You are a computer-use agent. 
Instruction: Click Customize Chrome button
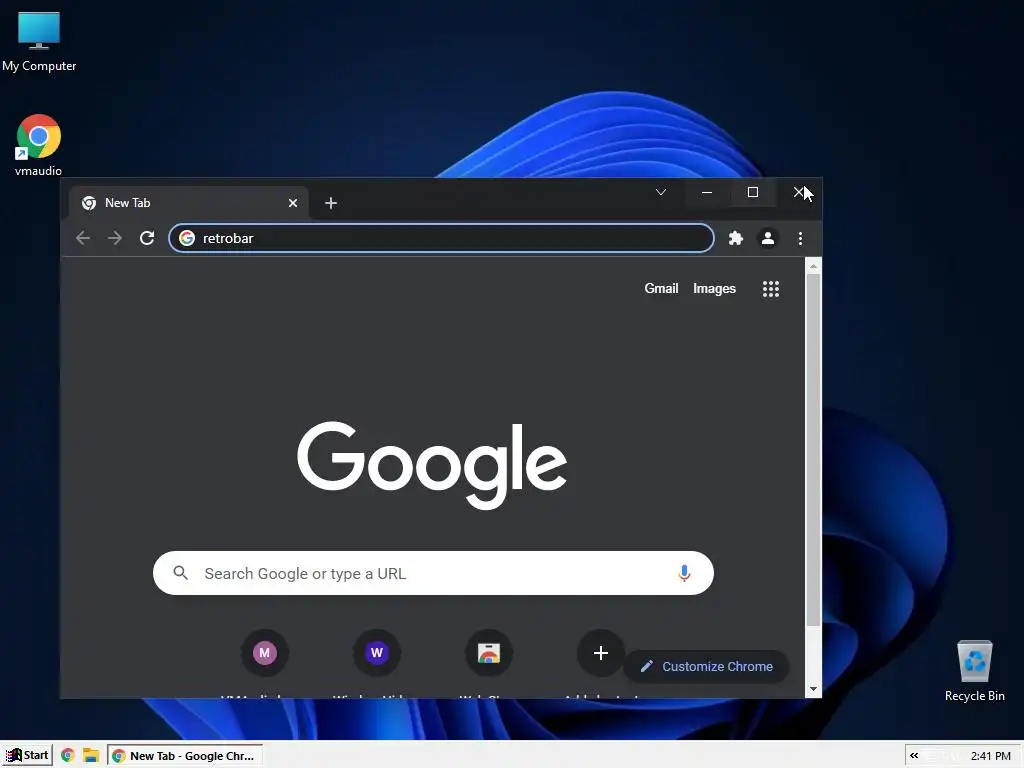pyautogui.click(x=707, y=666)
